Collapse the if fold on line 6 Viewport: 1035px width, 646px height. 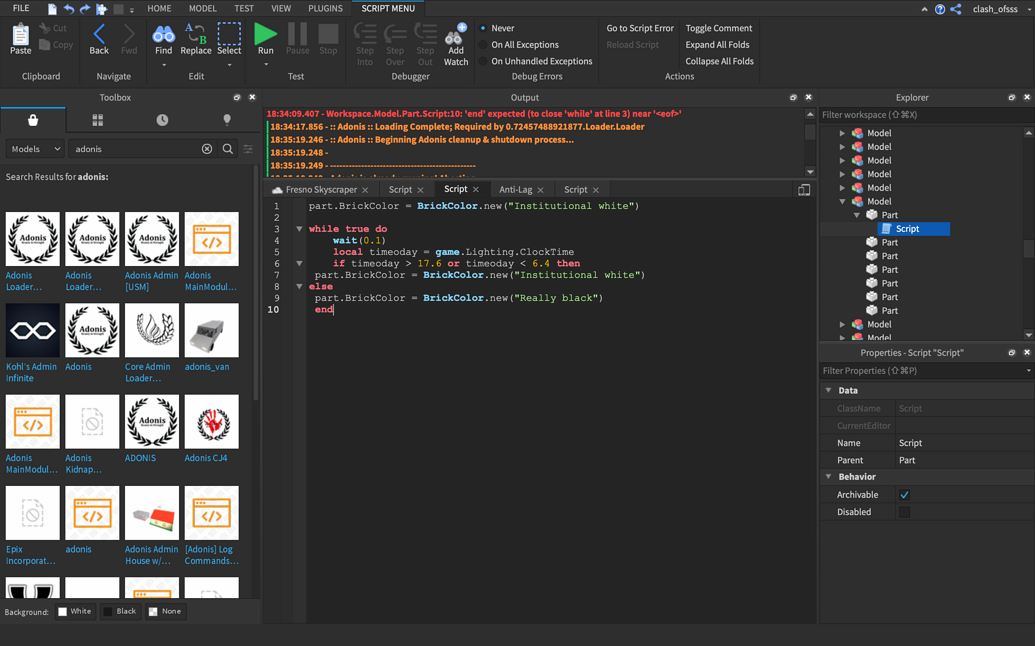[299, 263]
